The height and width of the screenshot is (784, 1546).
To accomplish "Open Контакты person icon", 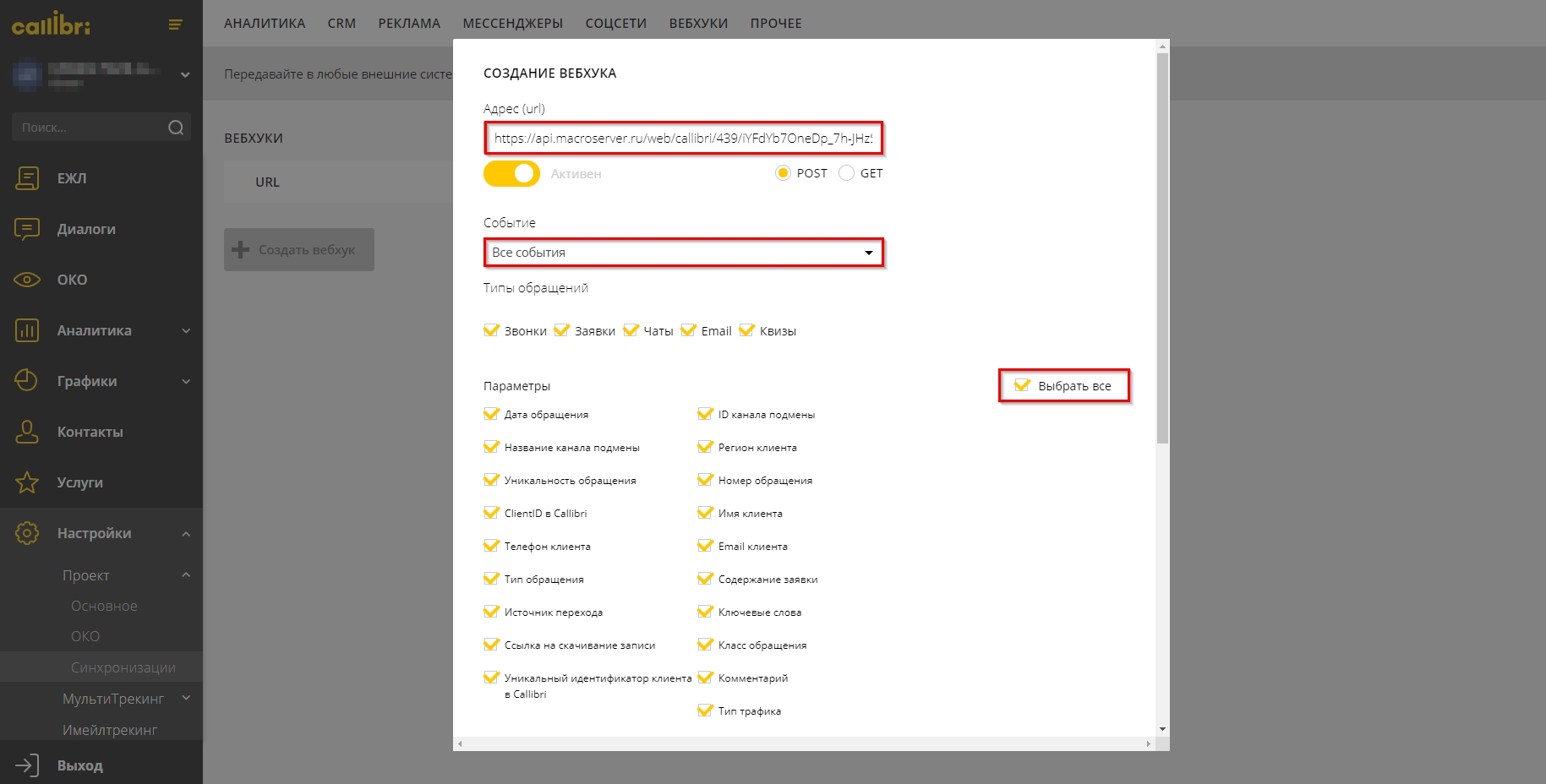I will pos(27,432).
